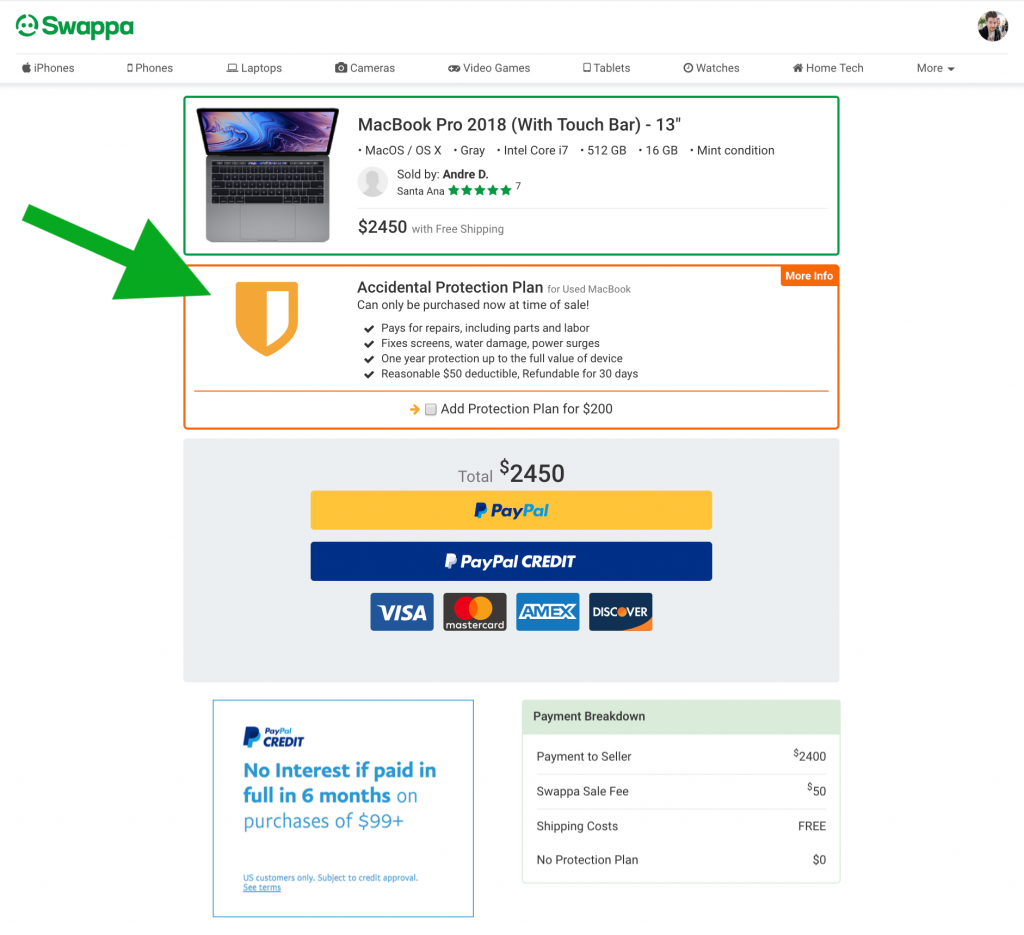The image size is (1024, 935).
Task: Open the Cameras category
Action: tap(365, 68)
